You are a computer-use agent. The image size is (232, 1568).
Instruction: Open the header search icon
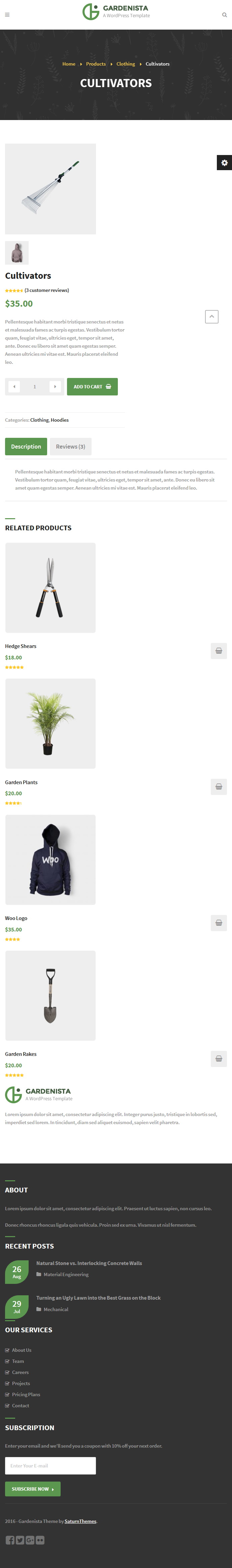pos(224,14)
